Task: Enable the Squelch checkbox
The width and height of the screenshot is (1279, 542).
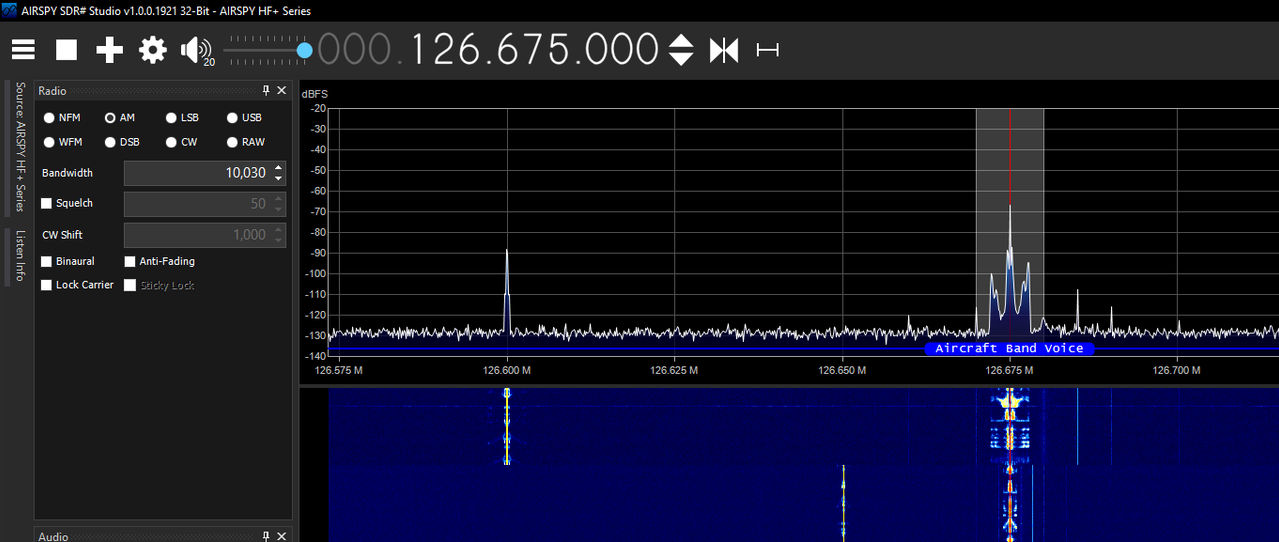Action: click(x=46, y=203)
